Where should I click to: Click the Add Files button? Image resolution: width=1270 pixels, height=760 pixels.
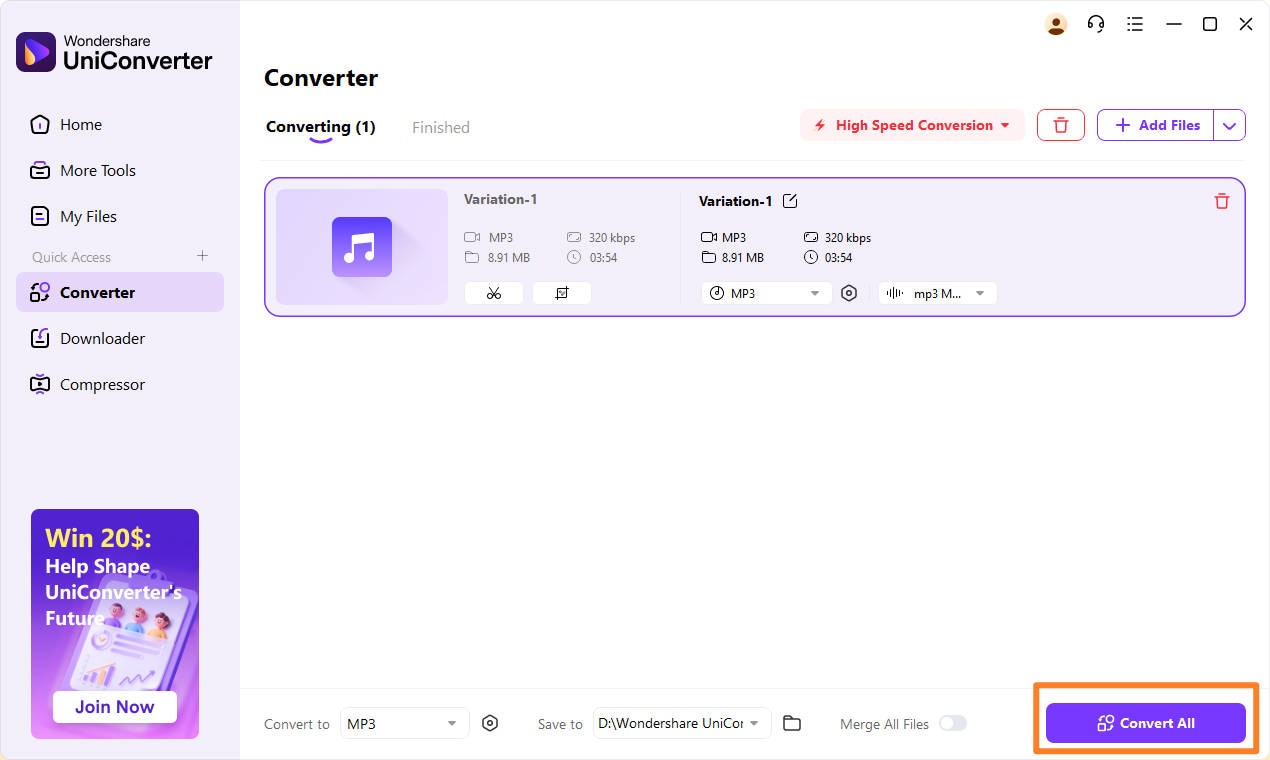pyautogui.click(x=1156, y=125)
